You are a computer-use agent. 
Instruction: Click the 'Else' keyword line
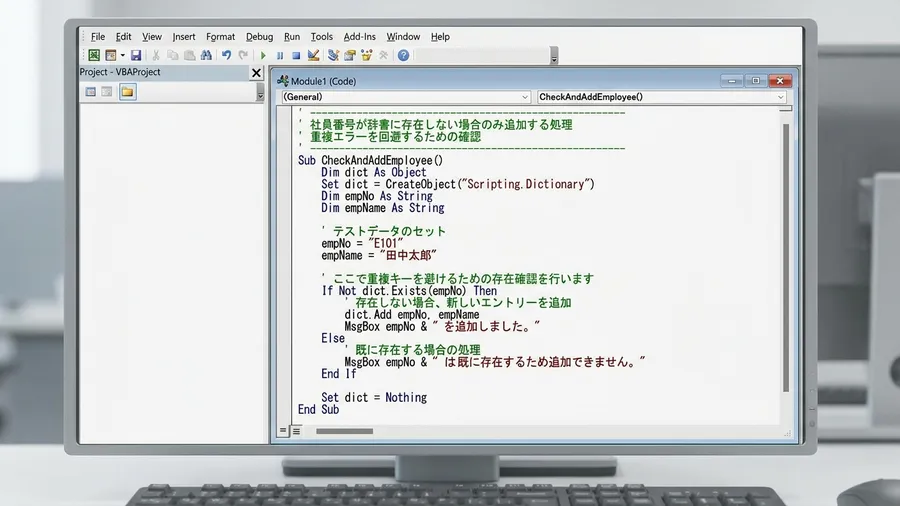pyautogui.click(x=333, y=338)
